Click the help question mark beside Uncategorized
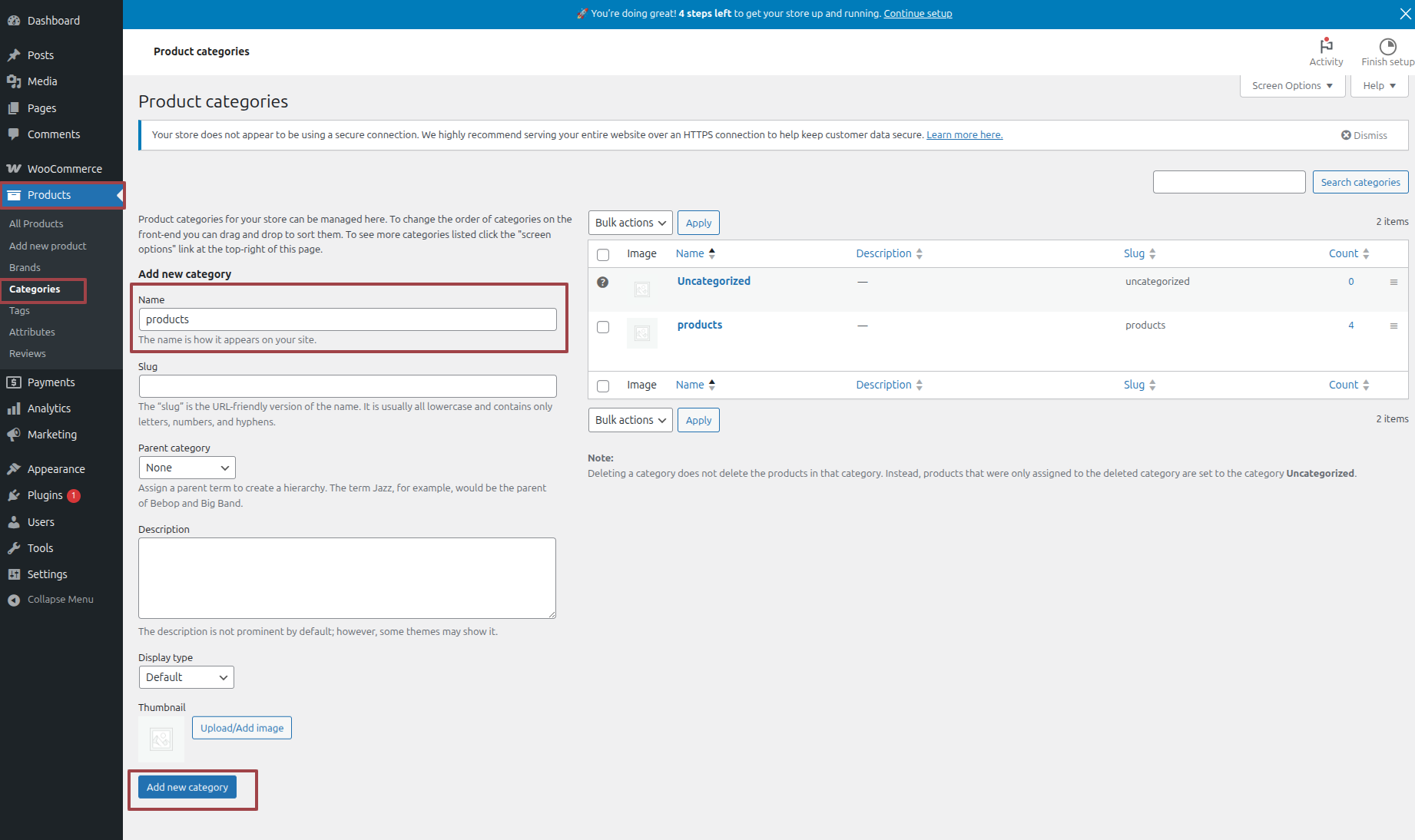 coord(603,283)
